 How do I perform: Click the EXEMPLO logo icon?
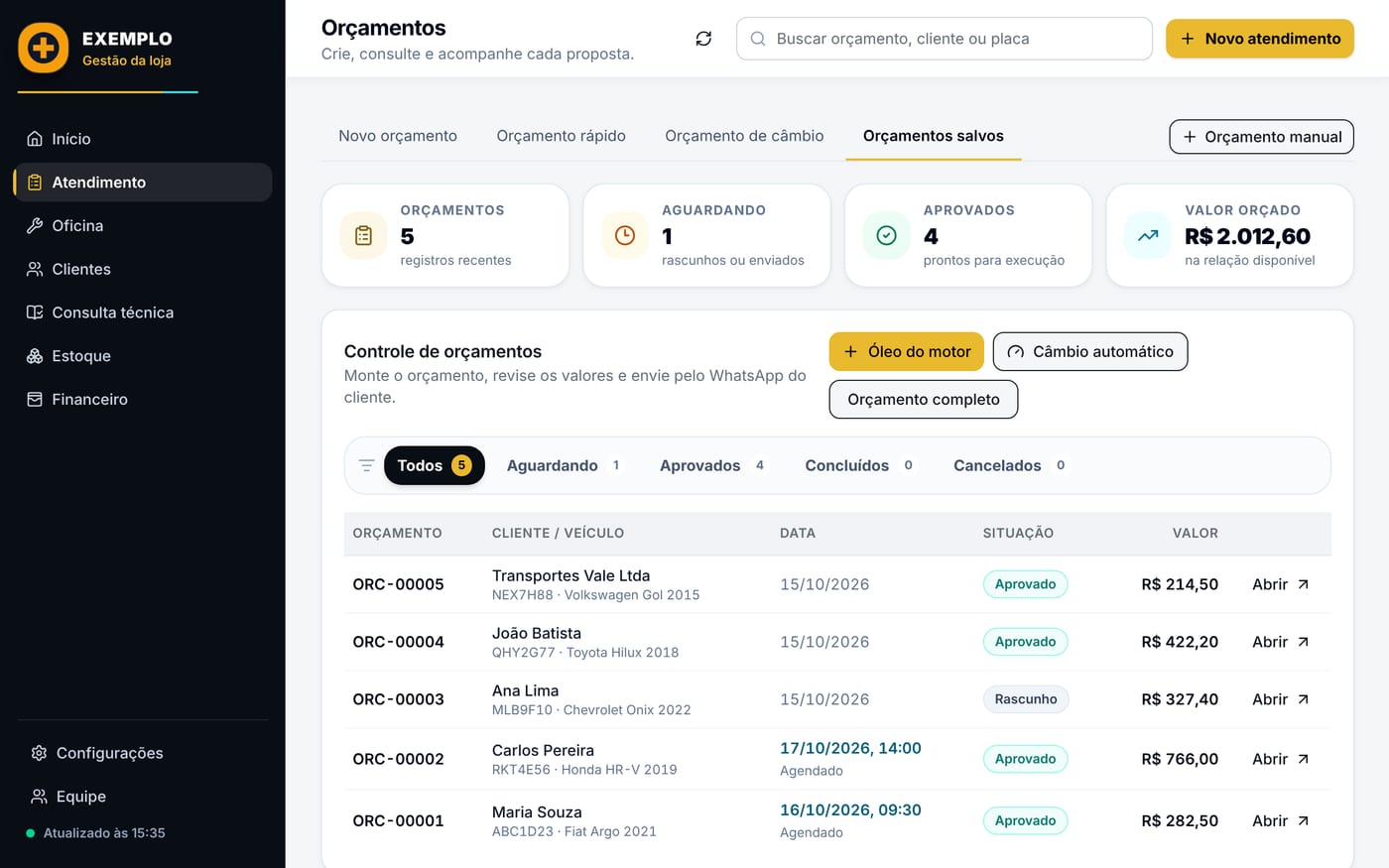pos(44,48)
